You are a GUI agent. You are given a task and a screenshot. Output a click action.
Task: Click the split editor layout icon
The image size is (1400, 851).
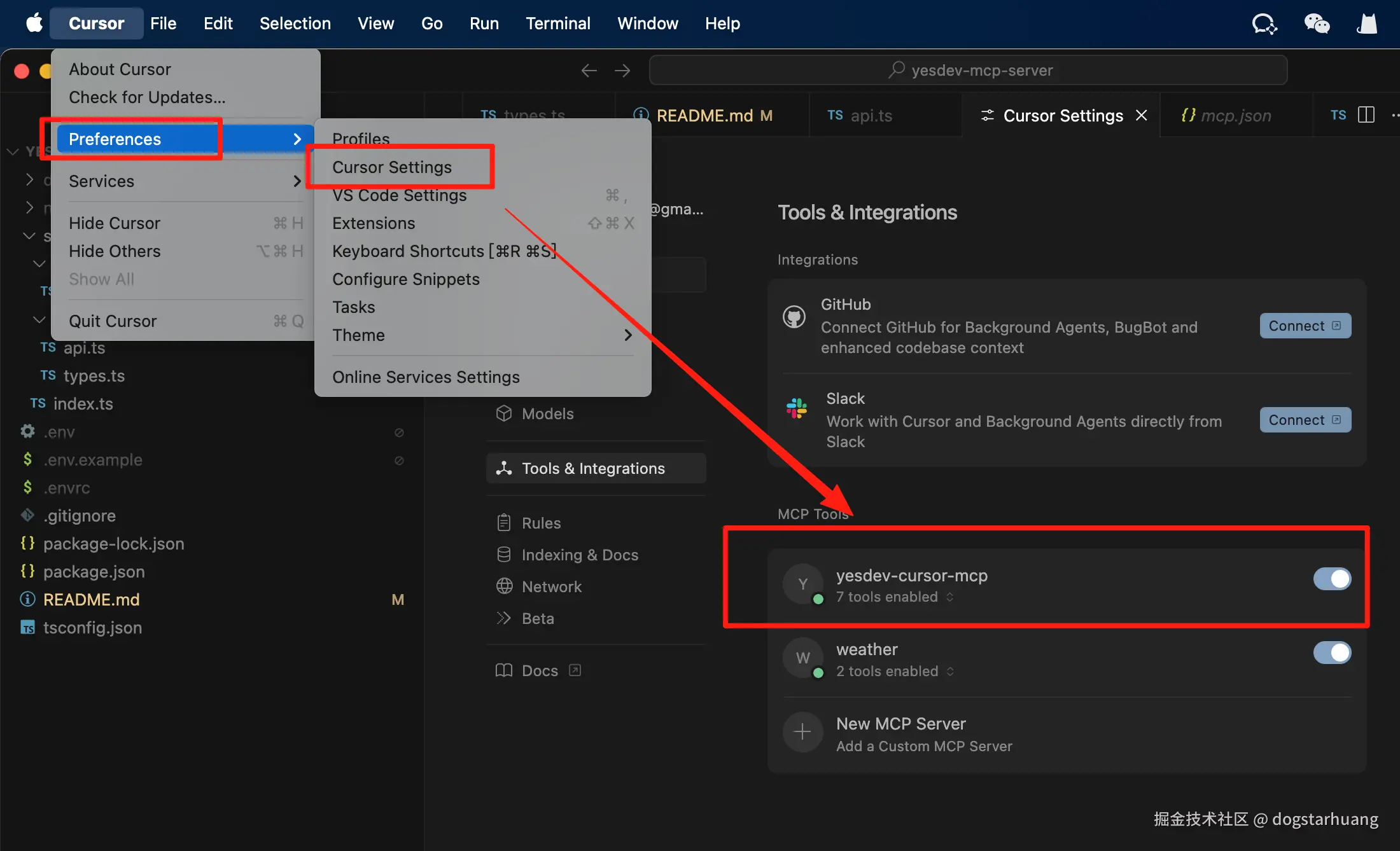[x=1366, y=115]
